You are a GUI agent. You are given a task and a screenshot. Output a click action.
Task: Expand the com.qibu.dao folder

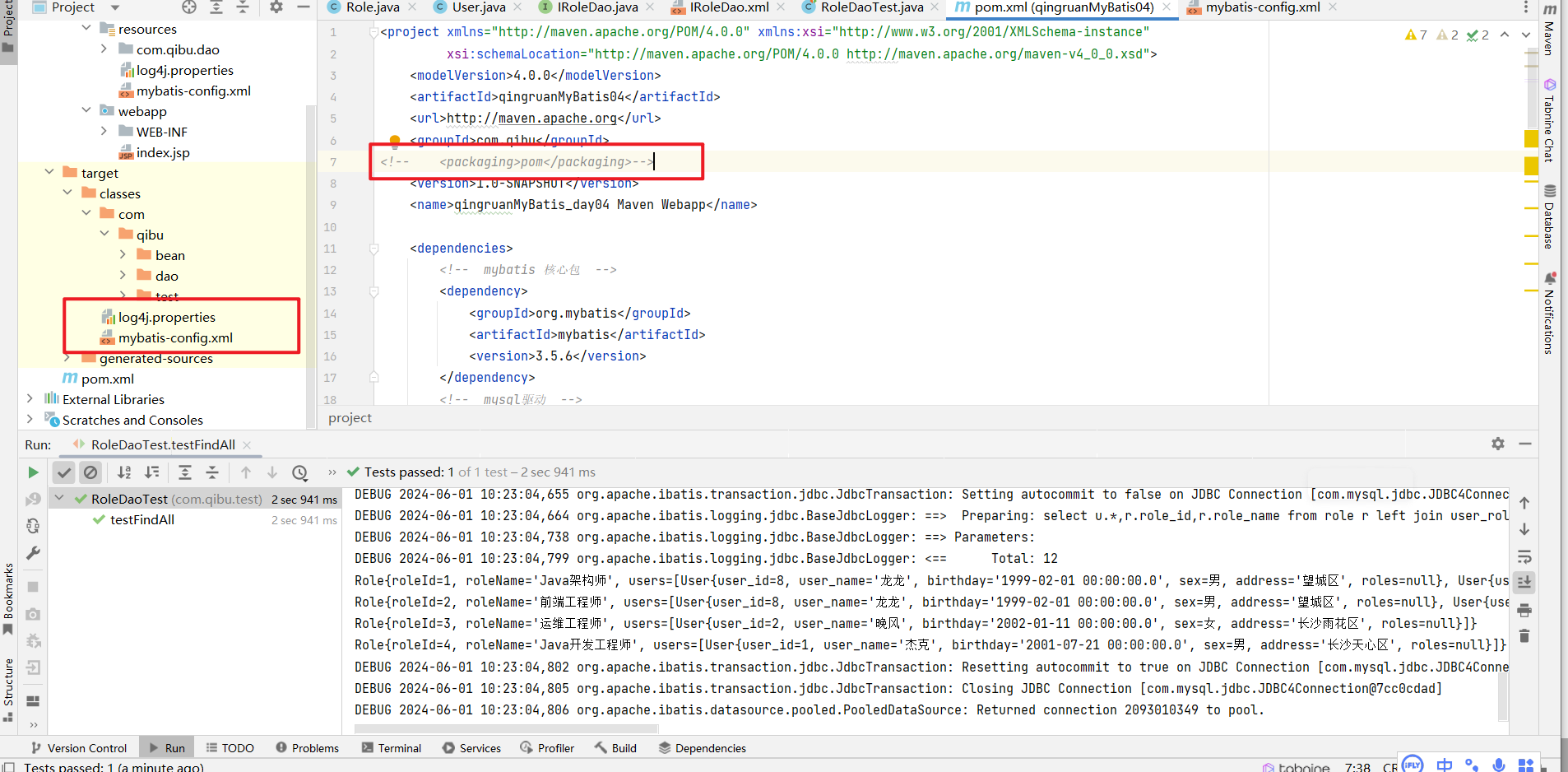pos(104,49)
